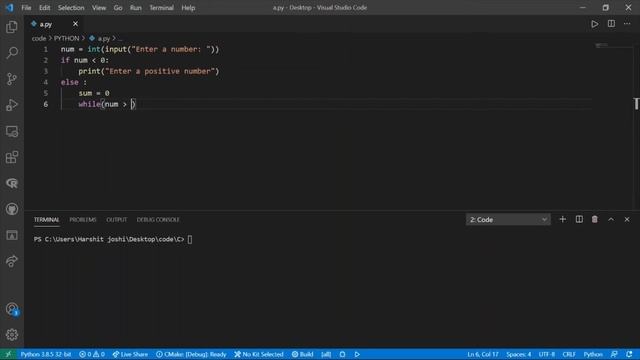
Task: Open the Help menu
Action: point(188,8)
